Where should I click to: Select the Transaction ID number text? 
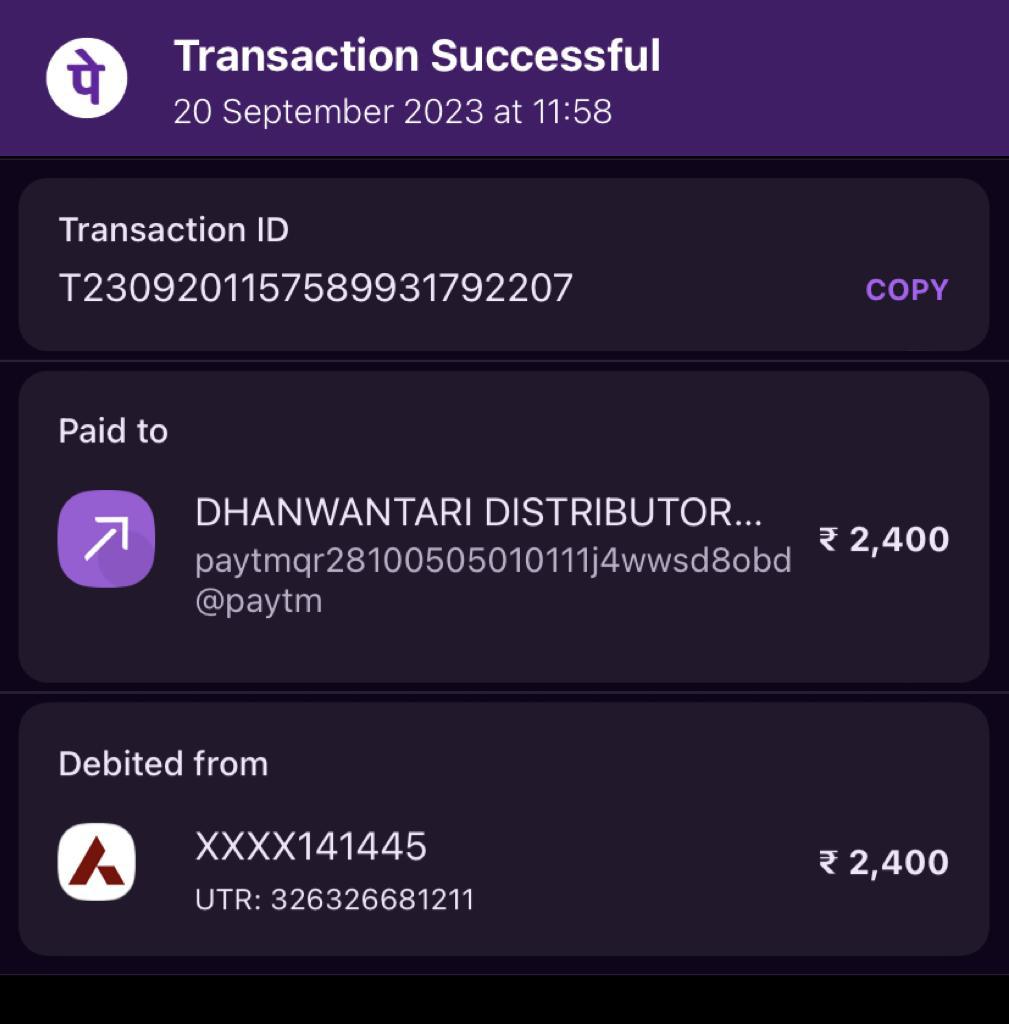coord(316,288)
